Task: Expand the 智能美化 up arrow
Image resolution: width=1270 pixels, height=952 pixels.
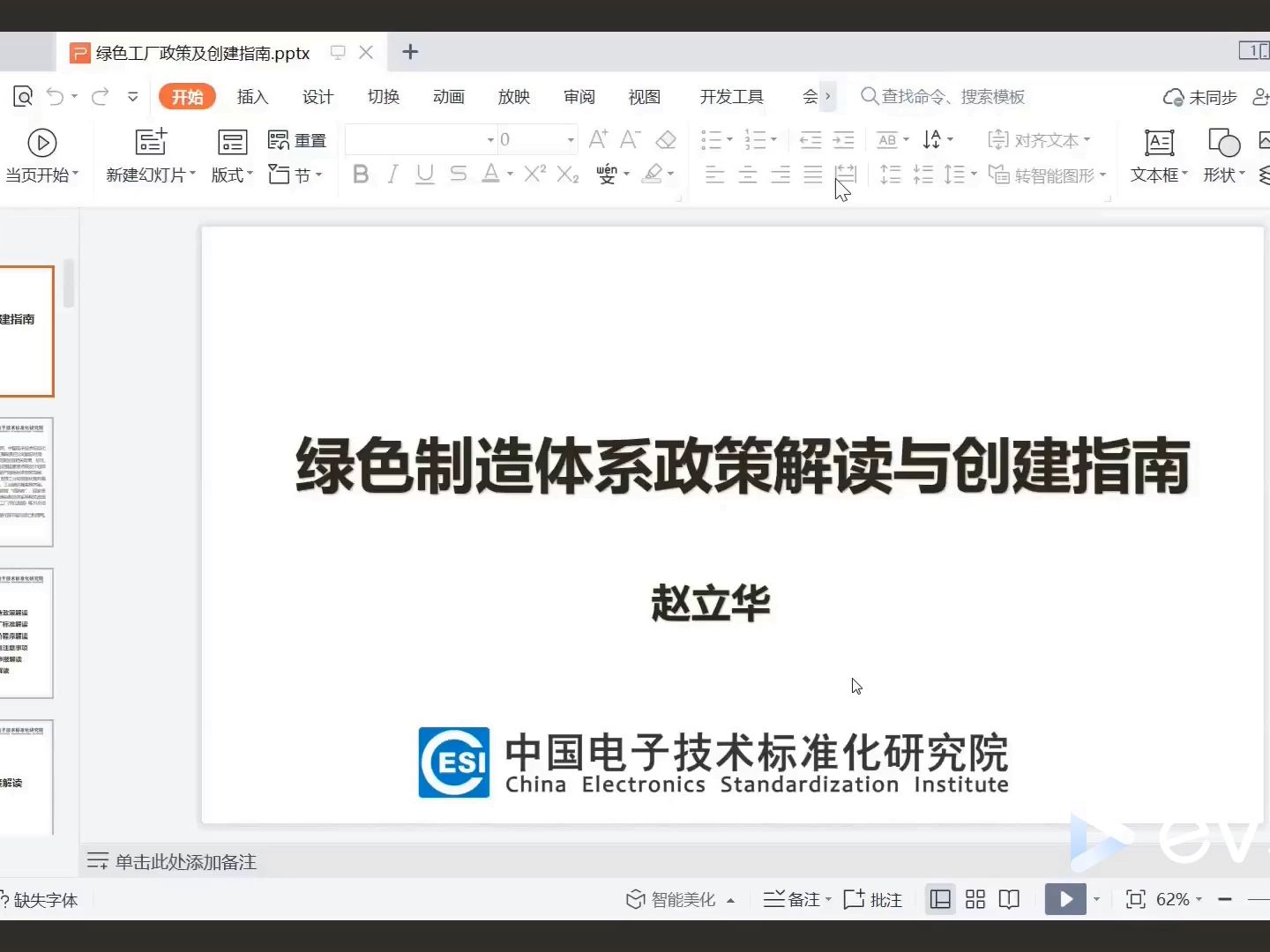Action: pyautogui.click(x=730, y=900)
